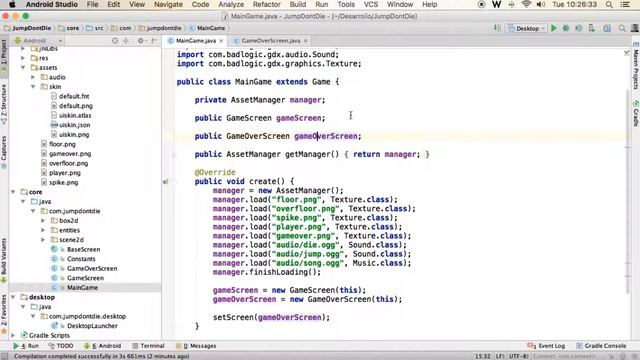This screenshot has width=640, height=360.
Task: Click JumpDontDie in the breadcrumb bar
Action: [x=27, y=28]
